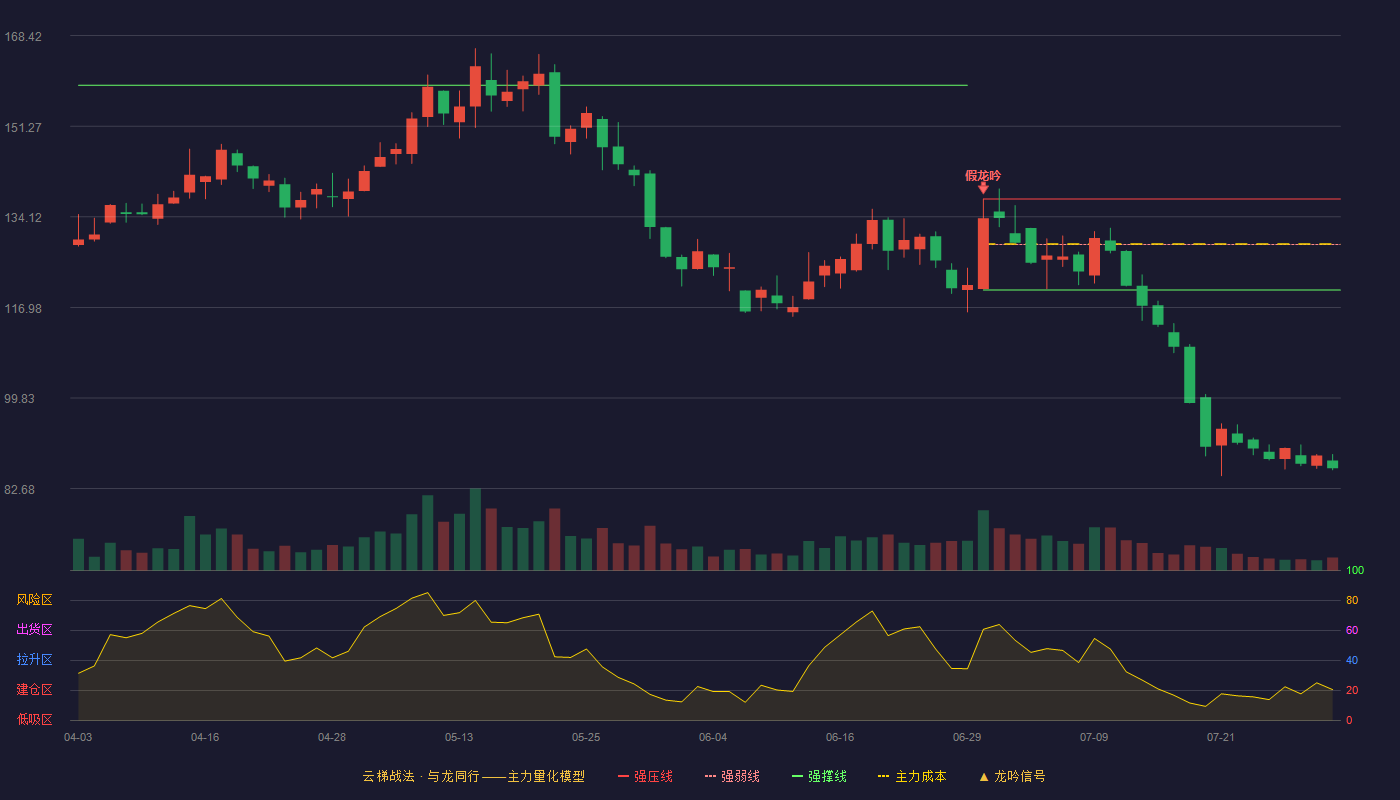Click the 80 indicator scale value
Viewport: 1400px width, 800px height.
[x=1352, y=601]
